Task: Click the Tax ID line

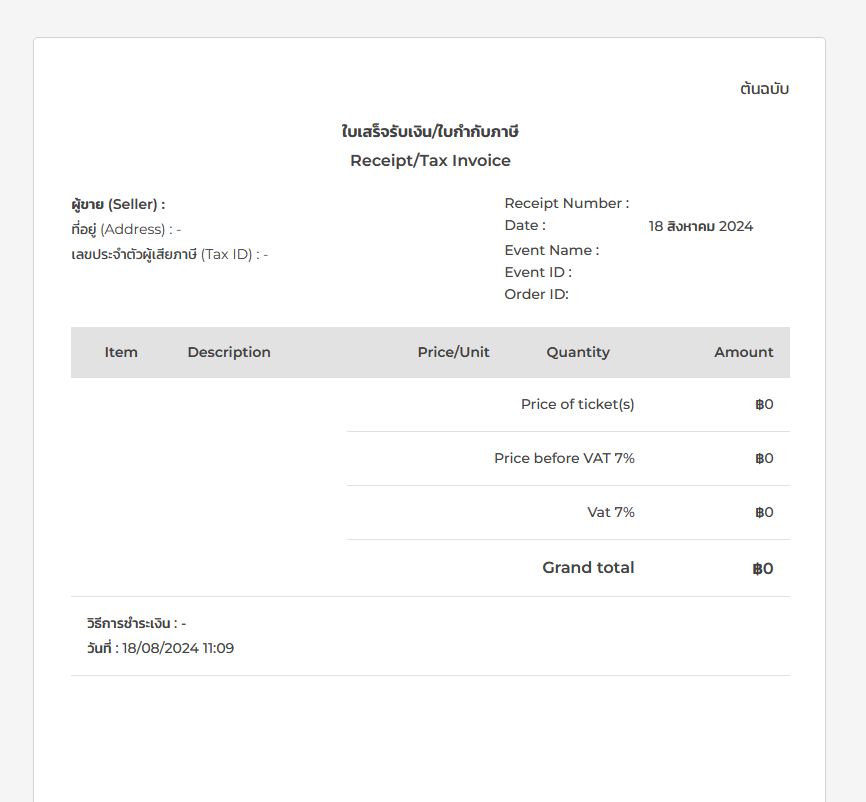Action: (x=170, y=254)
